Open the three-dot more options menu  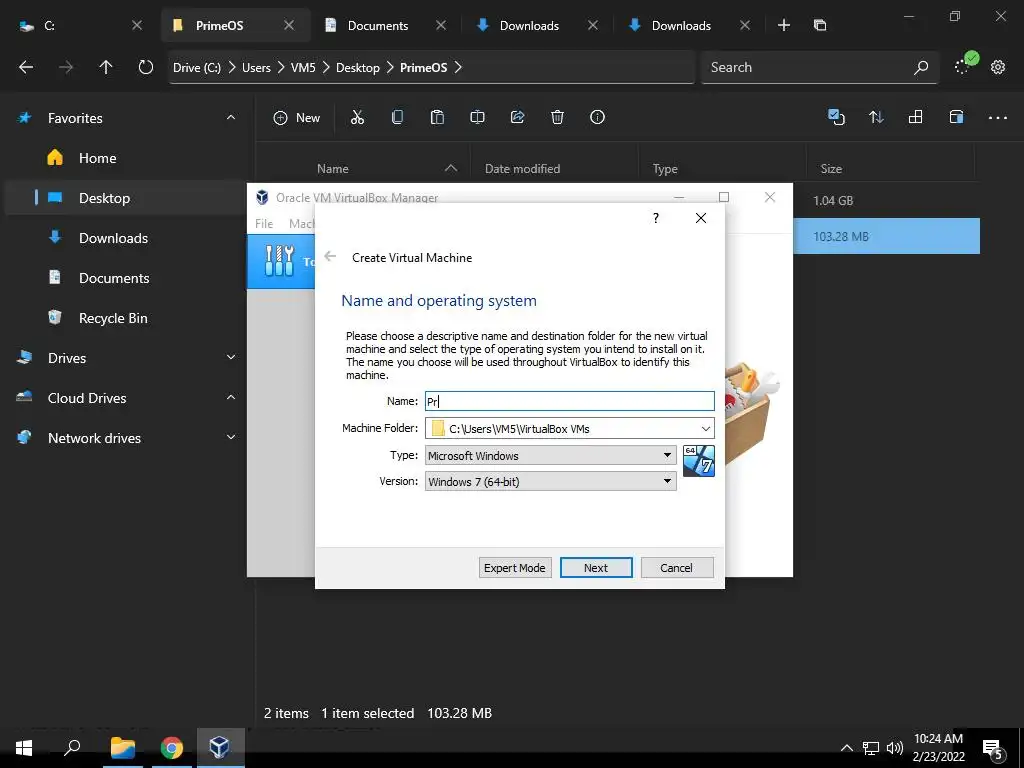click(x=997, y=118)
